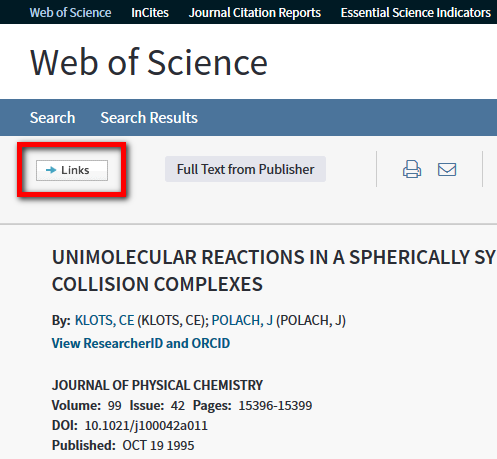Image resolution: width=497 pixels, height=459 pixels.
Task: Click the printer icon
Action: coord(412,169)
